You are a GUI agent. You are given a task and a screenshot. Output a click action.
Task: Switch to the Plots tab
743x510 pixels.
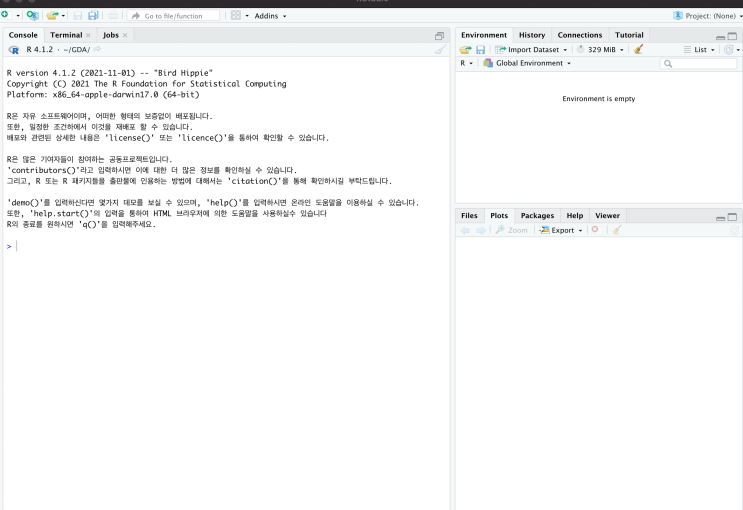499,216
